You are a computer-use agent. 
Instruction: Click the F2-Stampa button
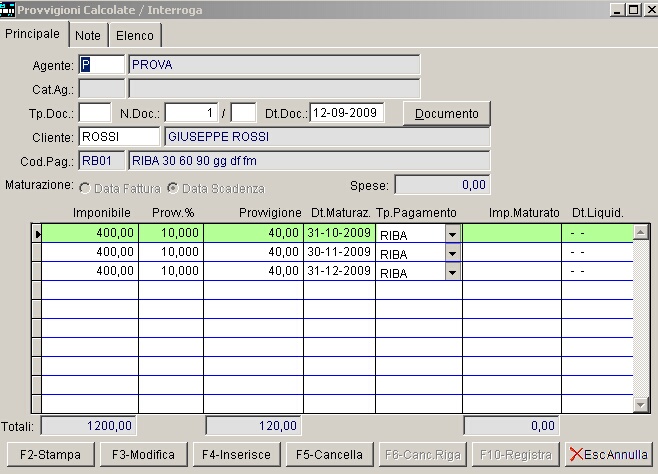click(x=50, y=455)
